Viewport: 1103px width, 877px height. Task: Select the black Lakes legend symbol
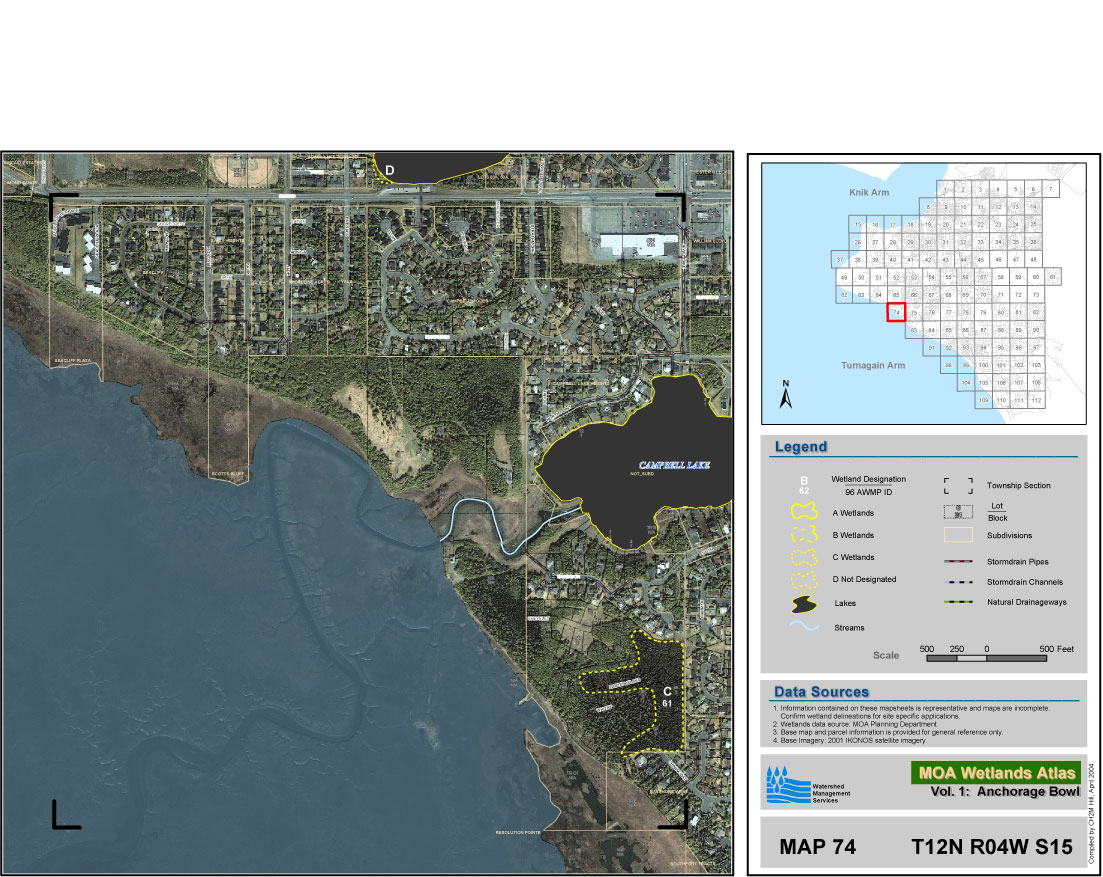803,604
